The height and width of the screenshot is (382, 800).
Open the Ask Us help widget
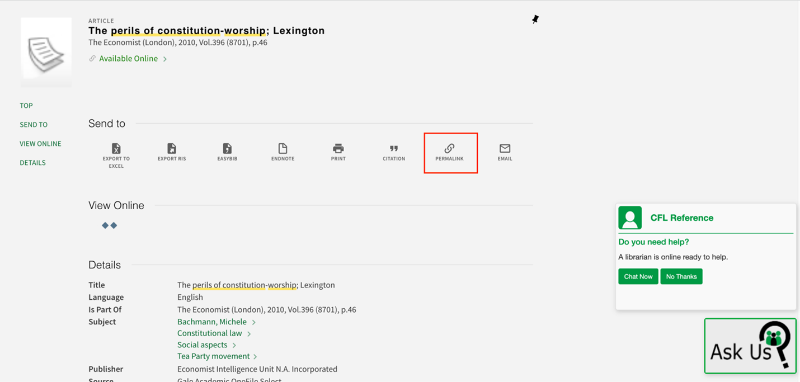[750, 346]
